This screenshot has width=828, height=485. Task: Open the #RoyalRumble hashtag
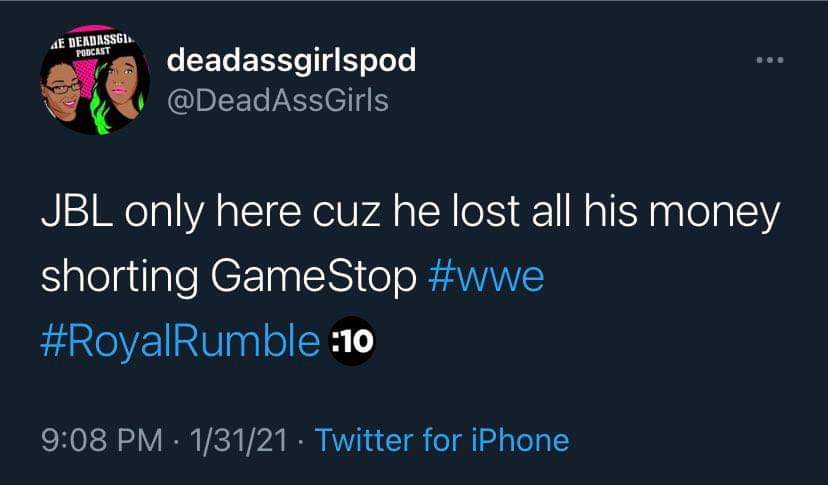(180, 341)
